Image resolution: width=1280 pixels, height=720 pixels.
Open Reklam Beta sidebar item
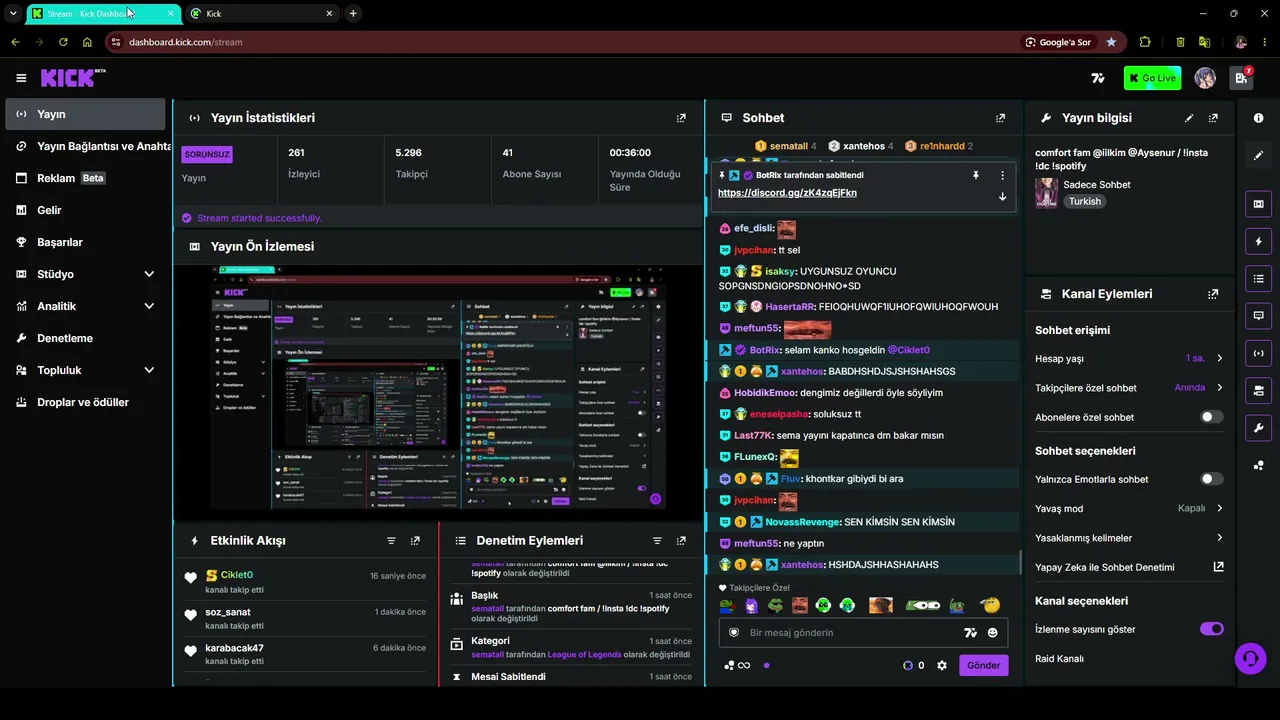[x=85, y=178]
